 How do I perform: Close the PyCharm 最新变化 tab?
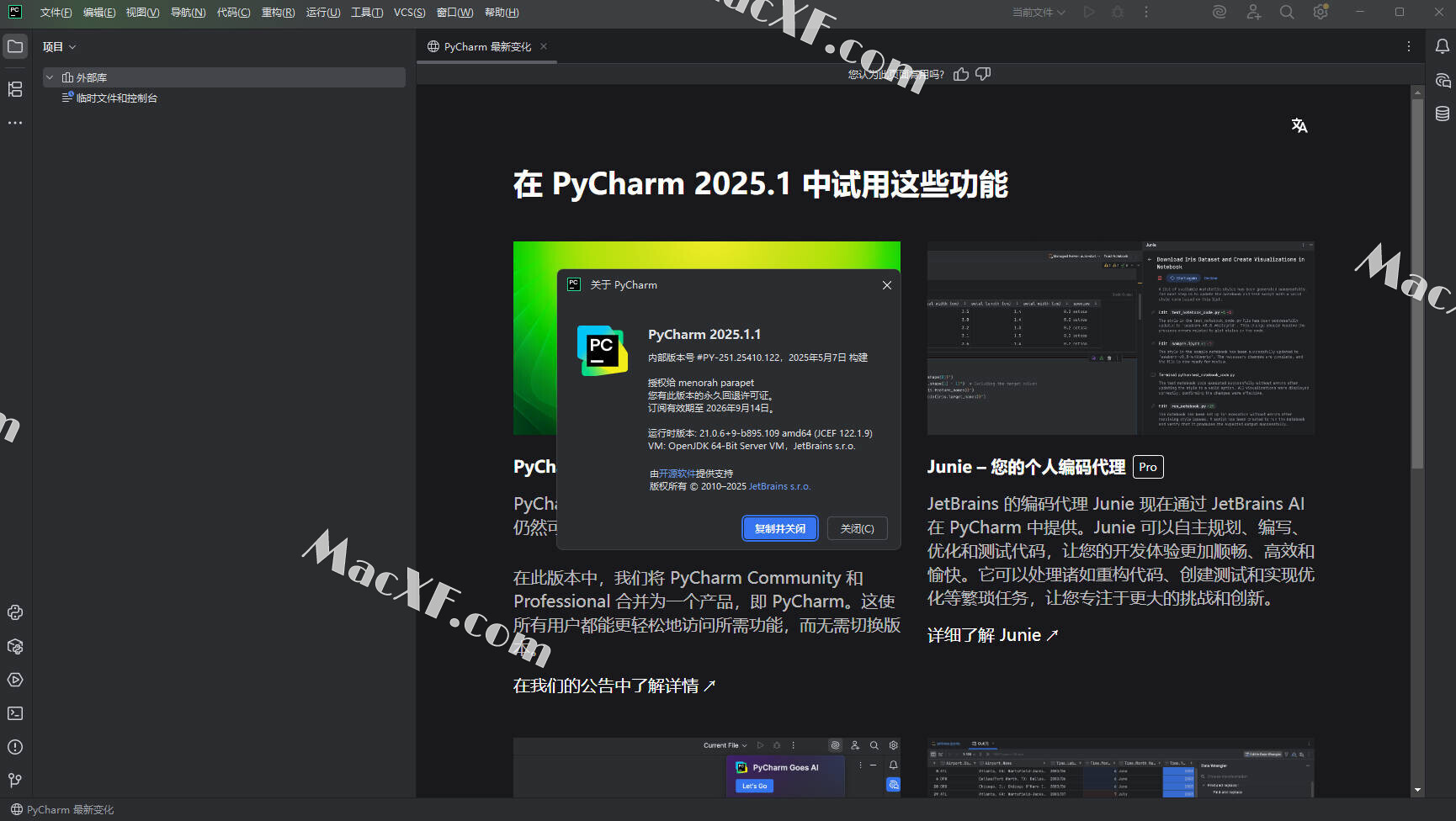544,46
